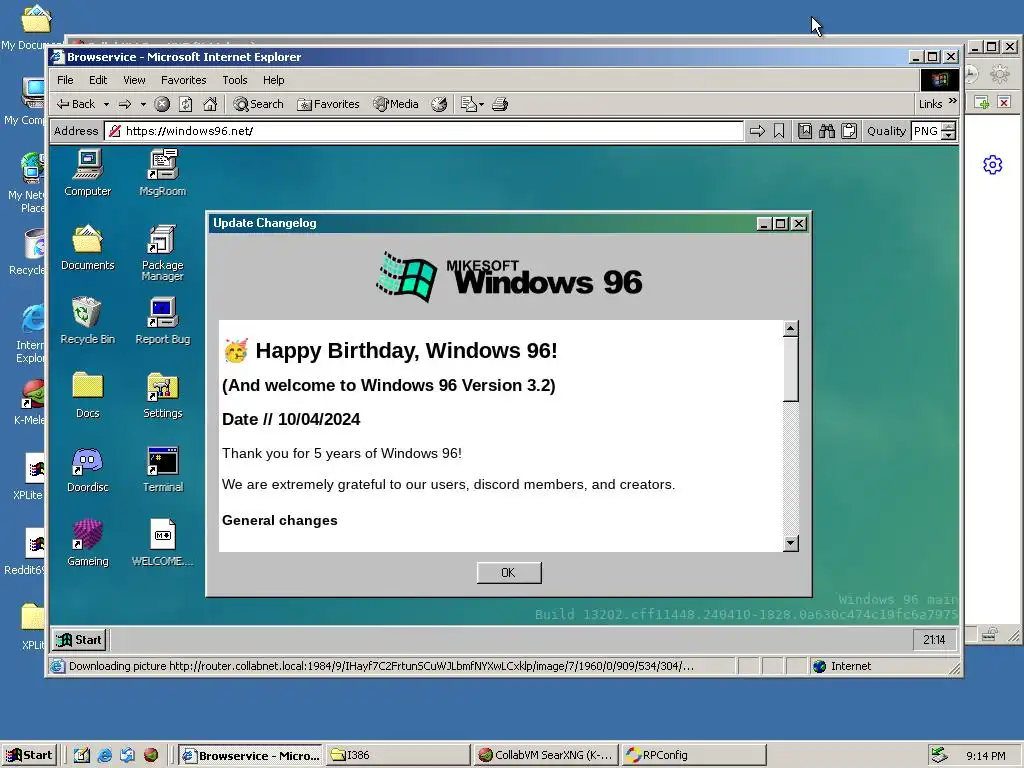
Task: Click the changelog scrollbar down arrow
Action: (x=790, y=543)
